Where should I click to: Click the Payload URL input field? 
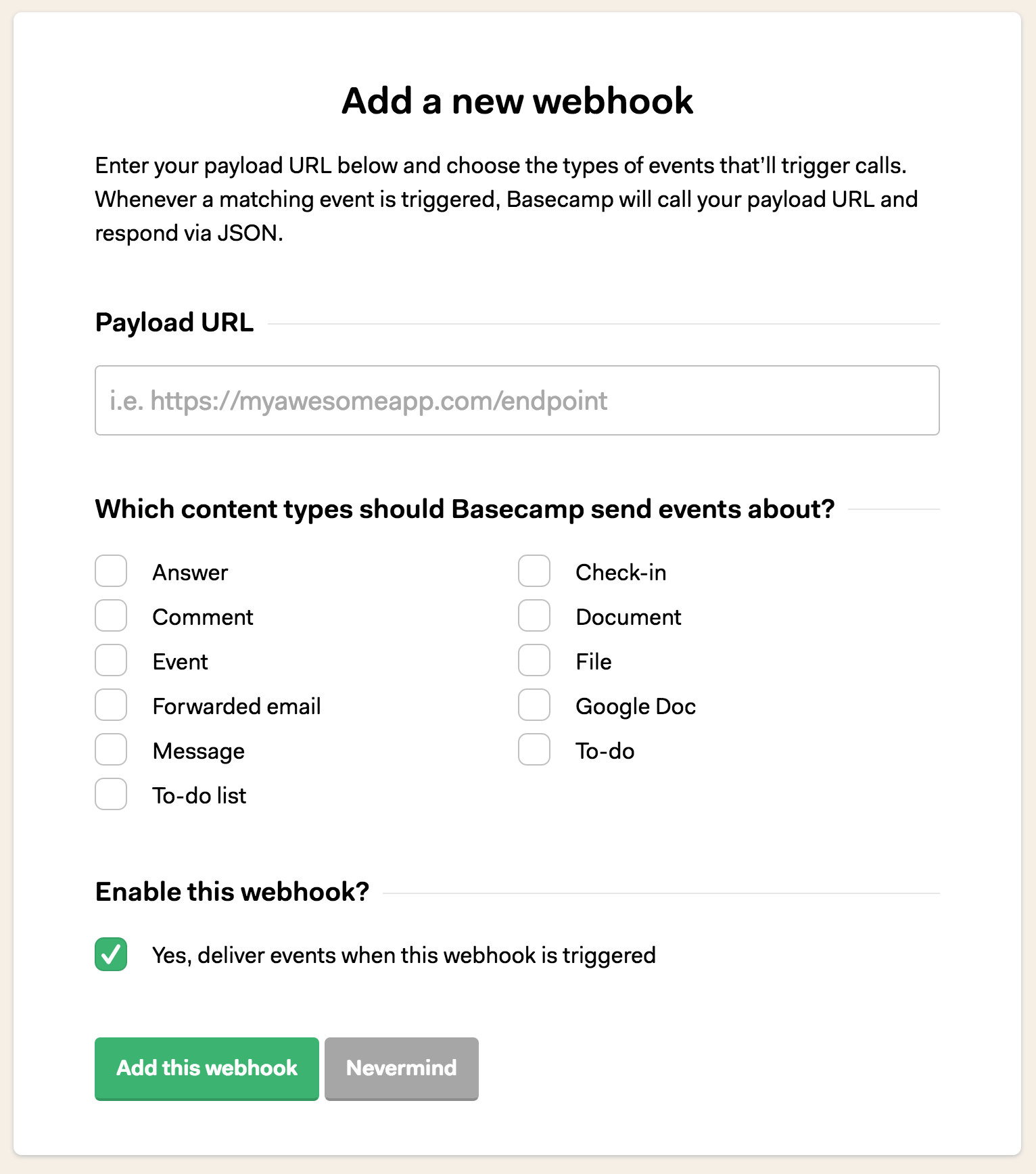point(517,400)
